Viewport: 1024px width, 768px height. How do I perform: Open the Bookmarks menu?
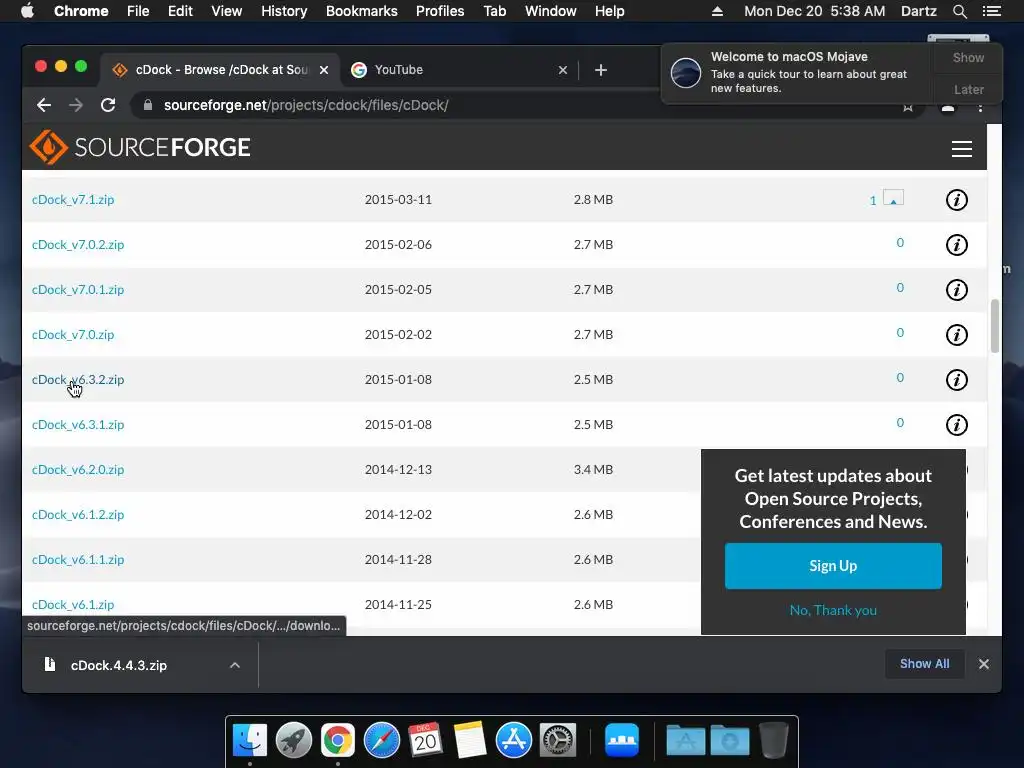pyautogui.click(x=362, y=11)
